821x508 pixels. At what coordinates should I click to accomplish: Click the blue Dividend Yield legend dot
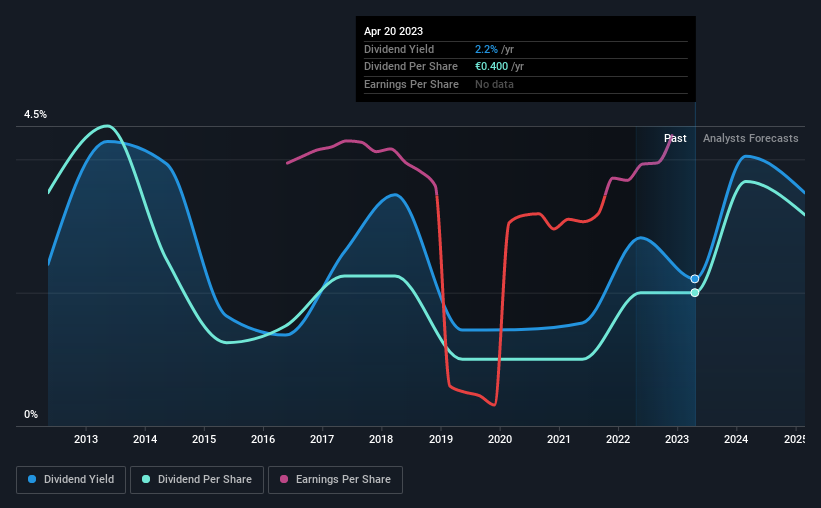[x=32, y=479]
